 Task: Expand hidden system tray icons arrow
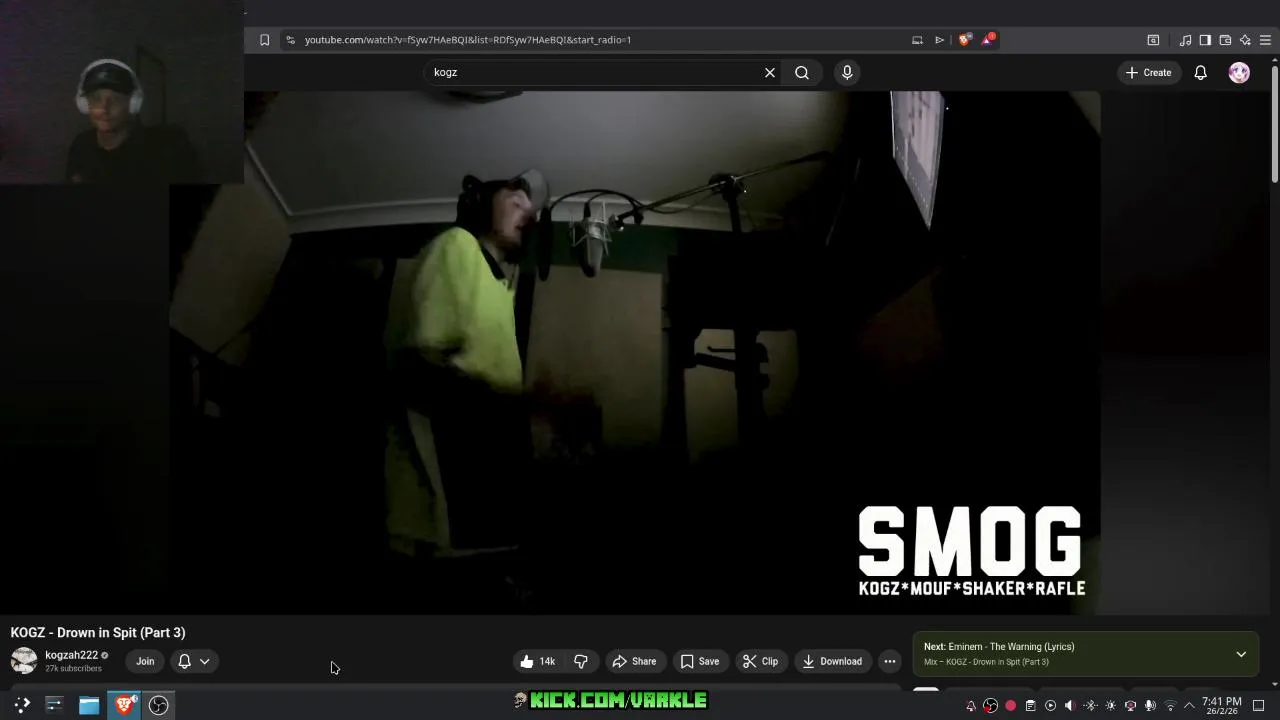[x=1189, y=706]
